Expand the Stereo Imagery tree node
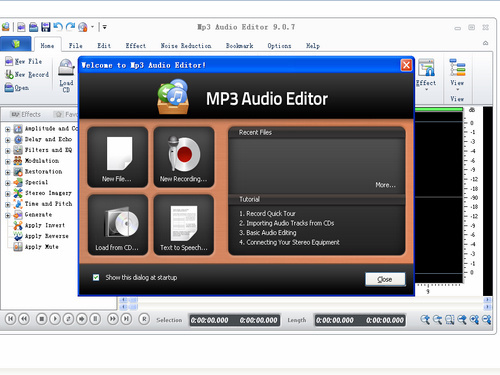The width and height of the screenshot is (500, 375). coord(8,194)
